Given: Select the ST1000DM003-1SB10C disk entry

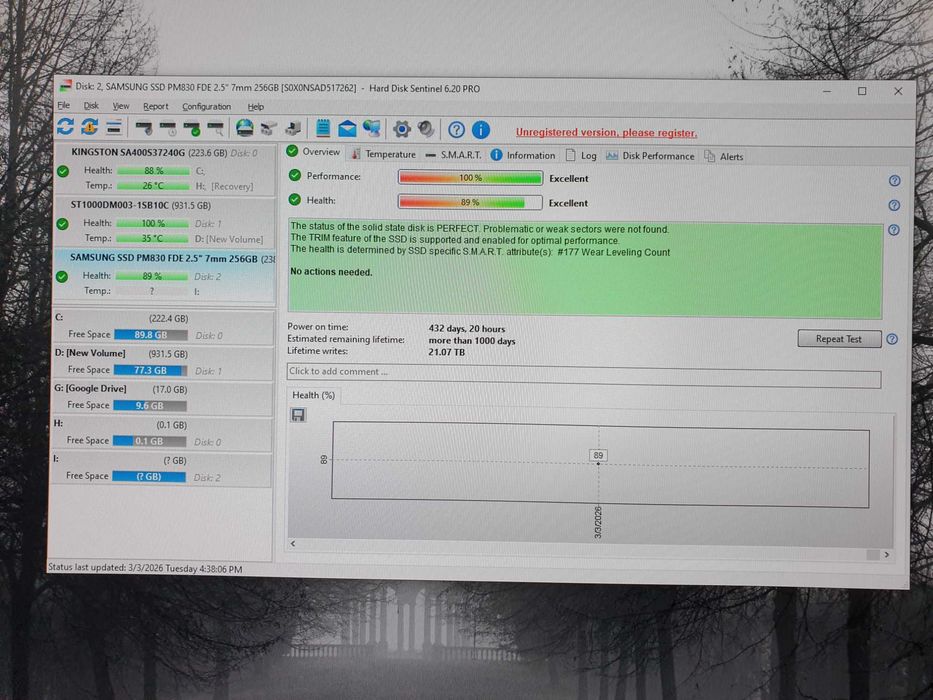Looking at the screenshot, I should pyautogui.click(x=165, y=222).
